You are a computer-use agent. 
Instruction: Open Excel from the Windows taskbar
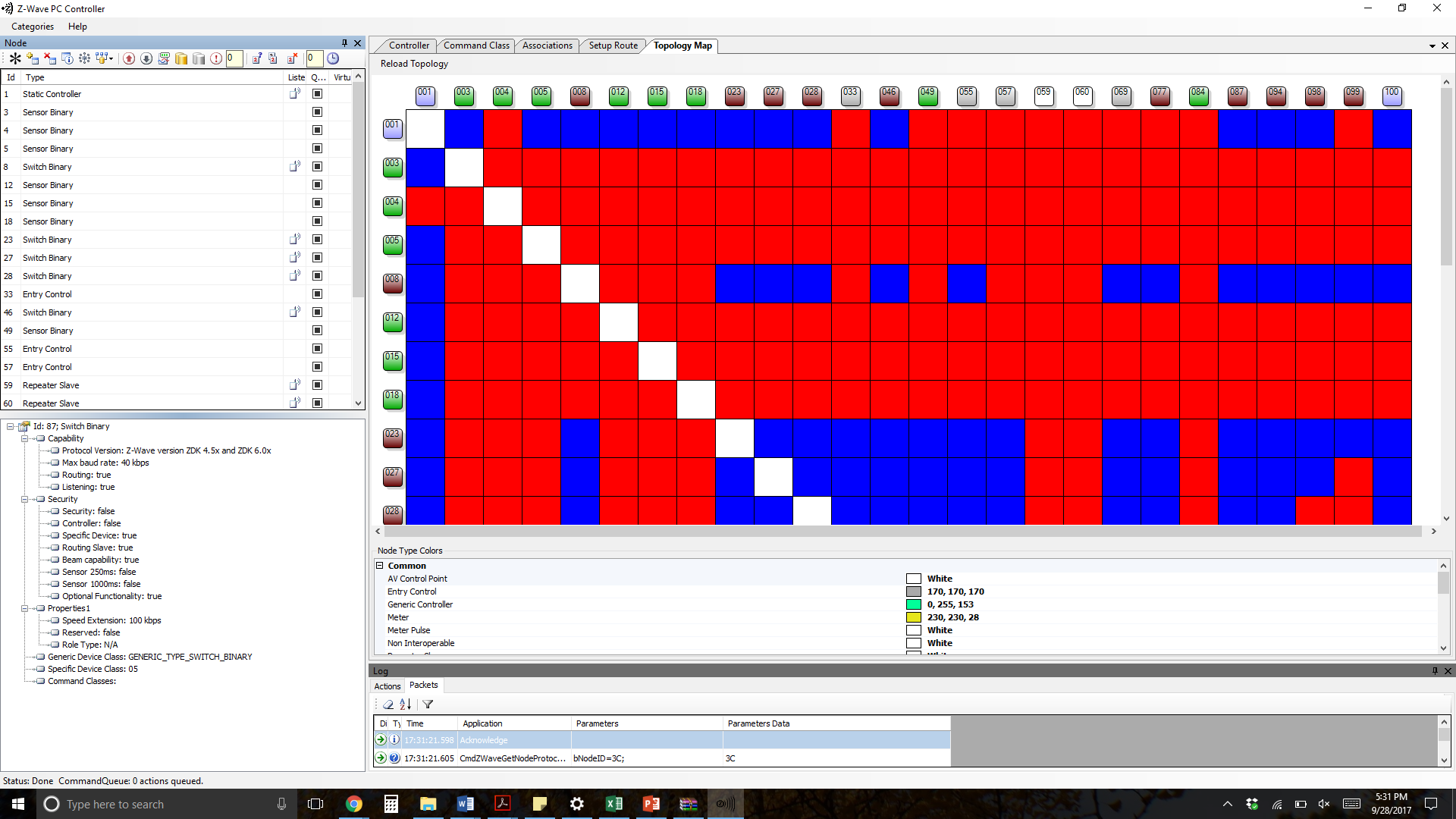tap(614, 804)
